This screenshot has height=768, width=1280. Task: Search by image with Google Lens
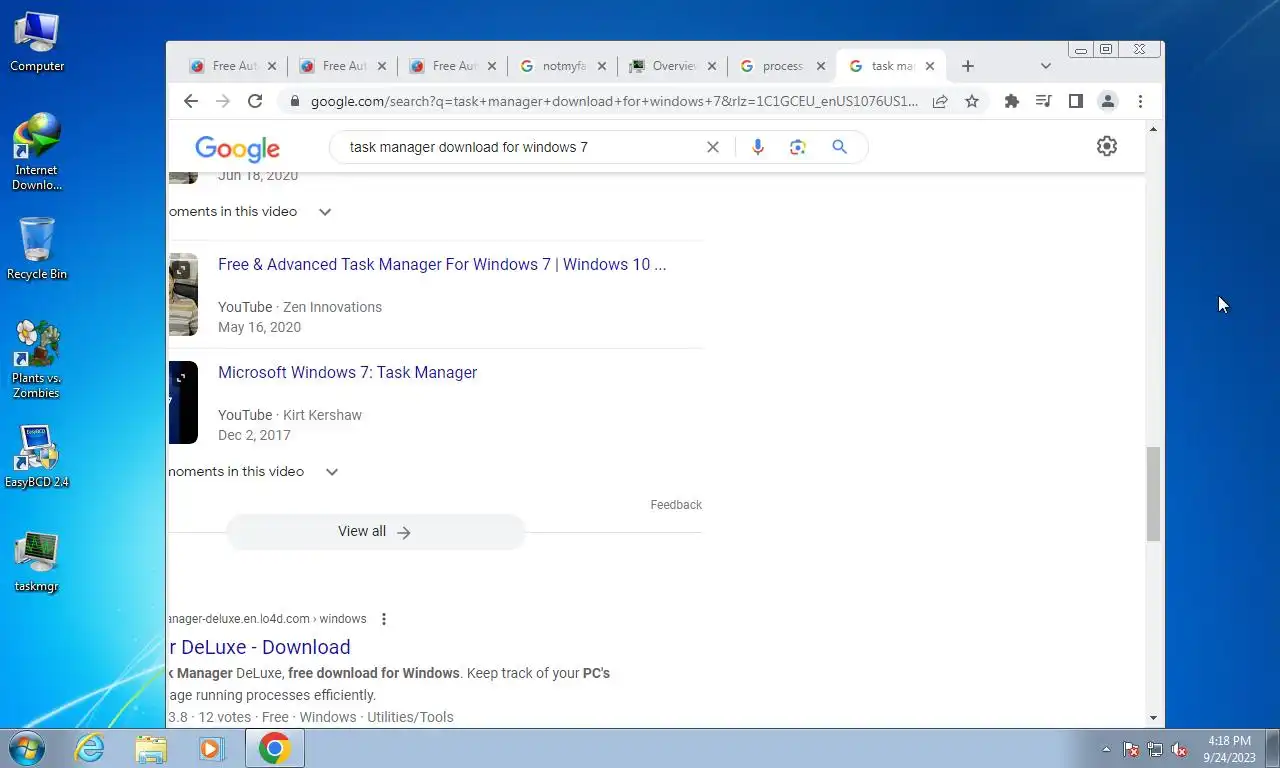point(797,147)
